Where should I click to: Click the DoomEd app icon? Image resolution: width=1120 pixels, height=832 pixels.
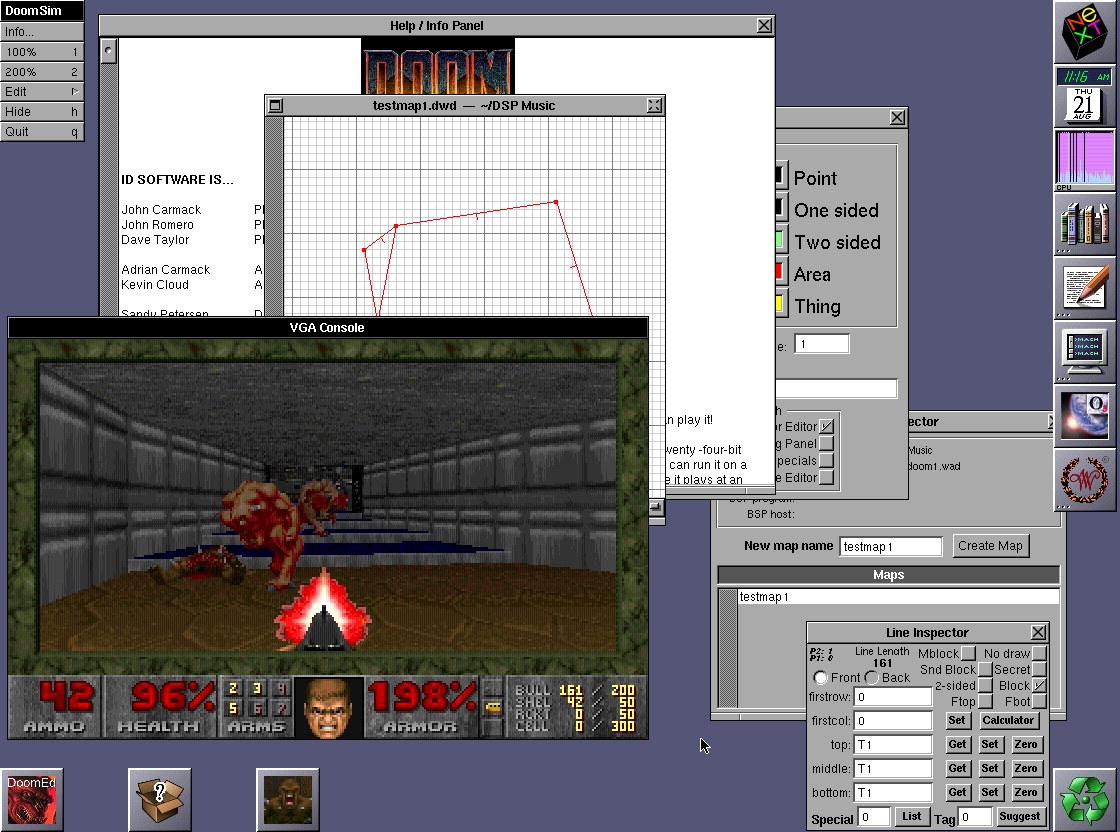32,799
